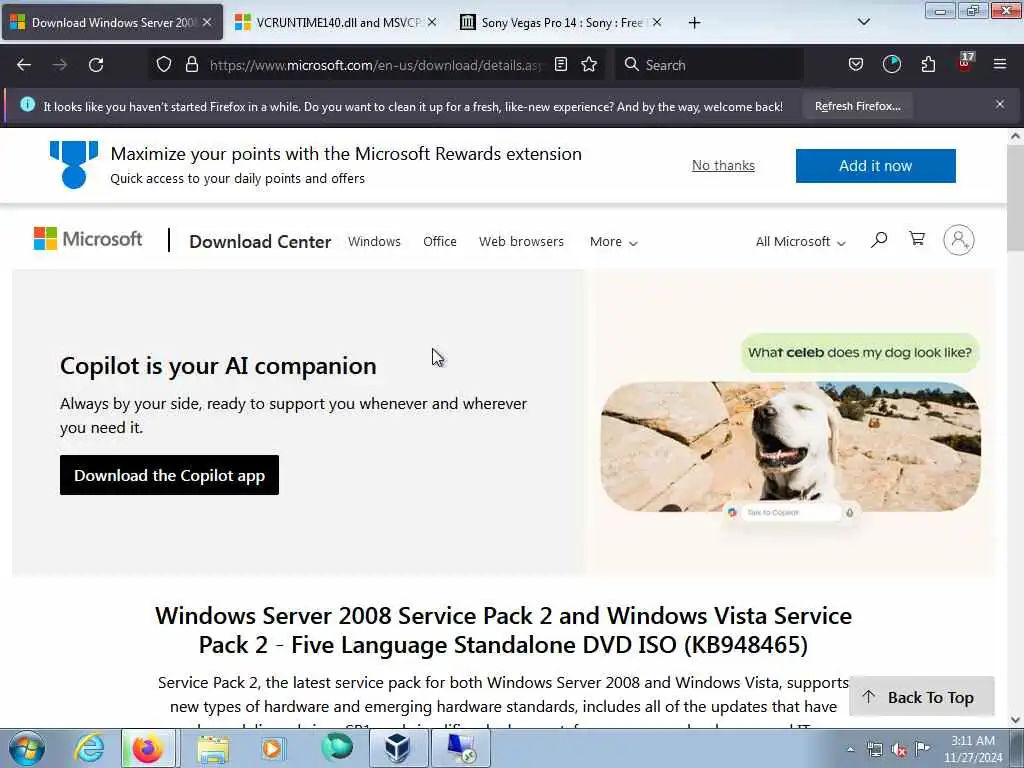Open the Download Center link
Screen dimensions: 1024x768
pos(260,242)
